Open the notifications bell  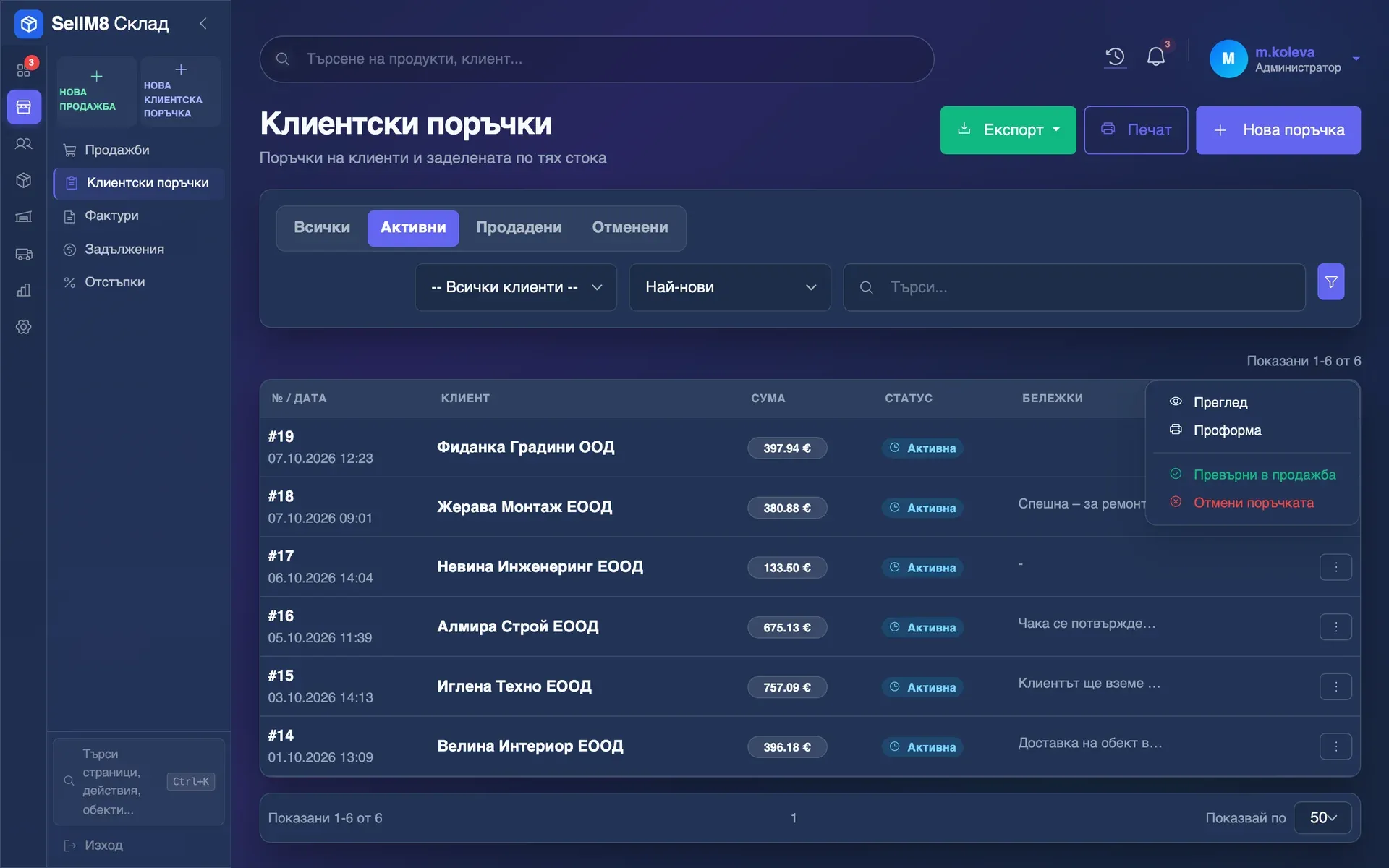(x=1156, y=57)
